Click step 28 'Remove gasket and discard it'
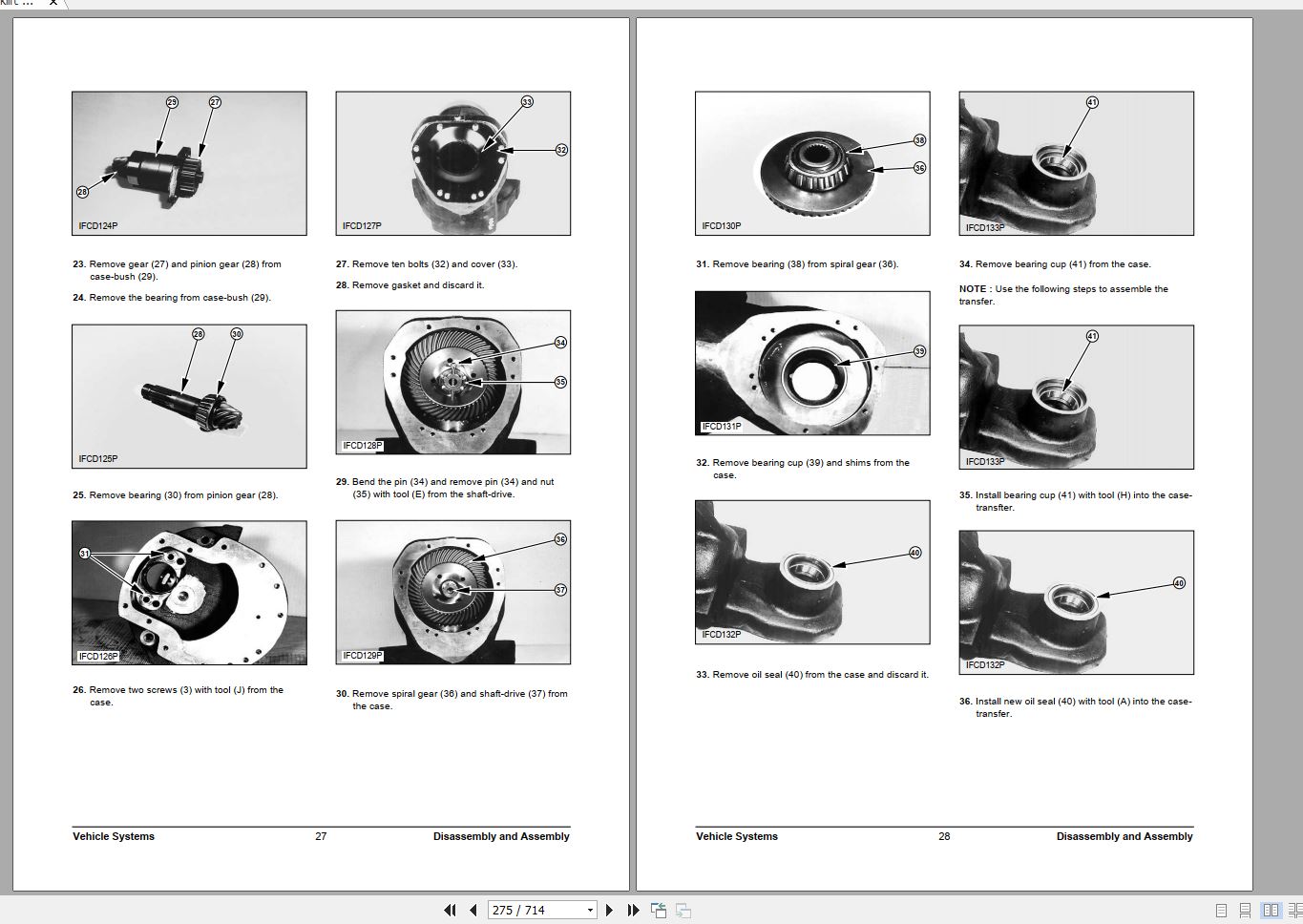The width and height of the screenshot is (1303, 924). (x=410, y=285)
